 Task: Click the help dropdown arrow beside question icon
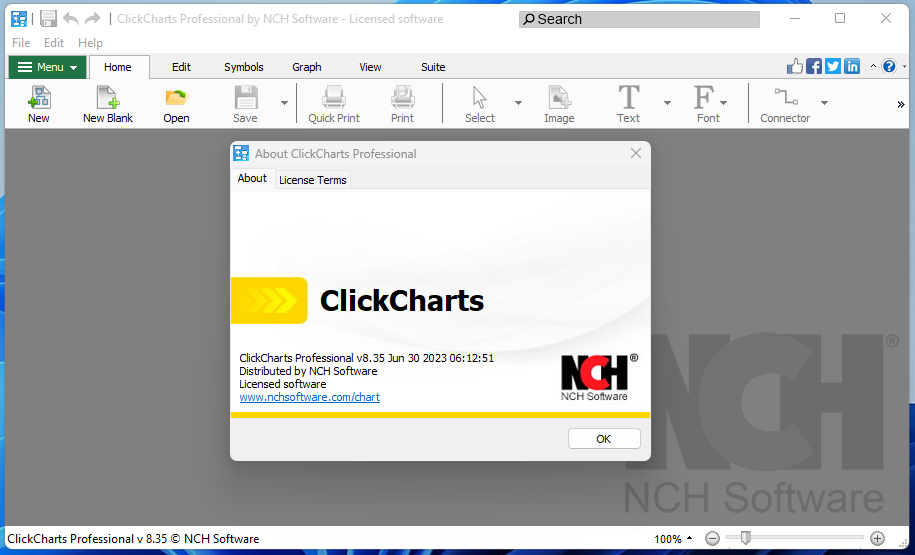click(904, 67)
